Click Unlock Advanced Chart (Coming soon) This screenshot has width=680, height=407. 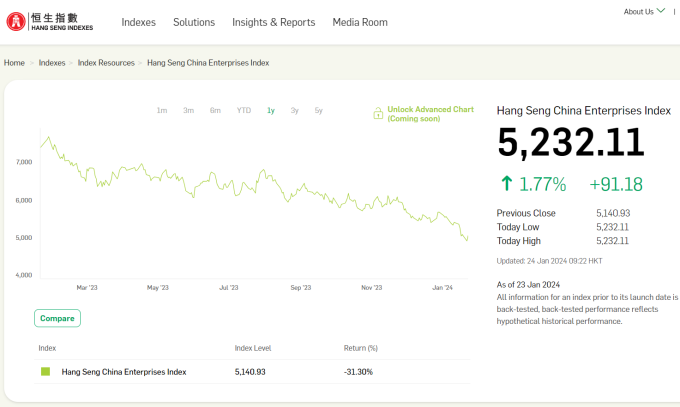pyautogui.click(x=431, y=114)
